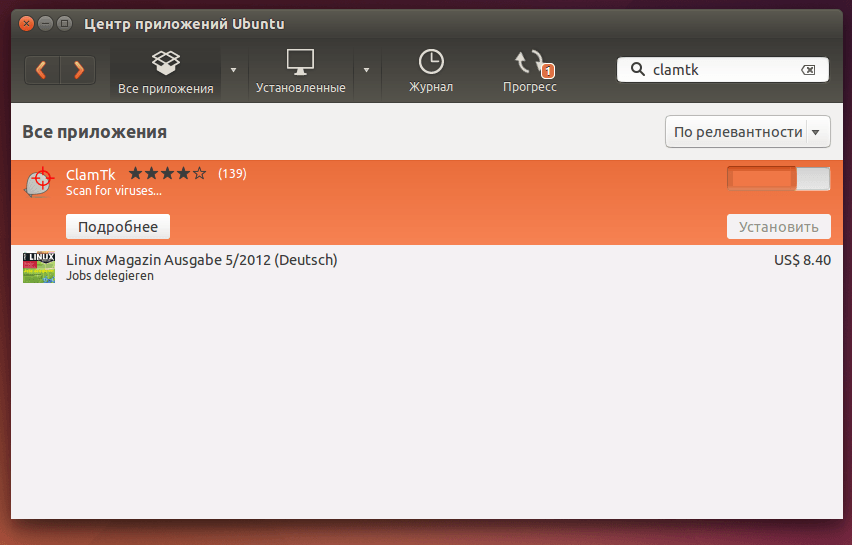This screenshot has height=545, width=852.
Task: Go forward with the right arrow button
Action: (78, 70)
